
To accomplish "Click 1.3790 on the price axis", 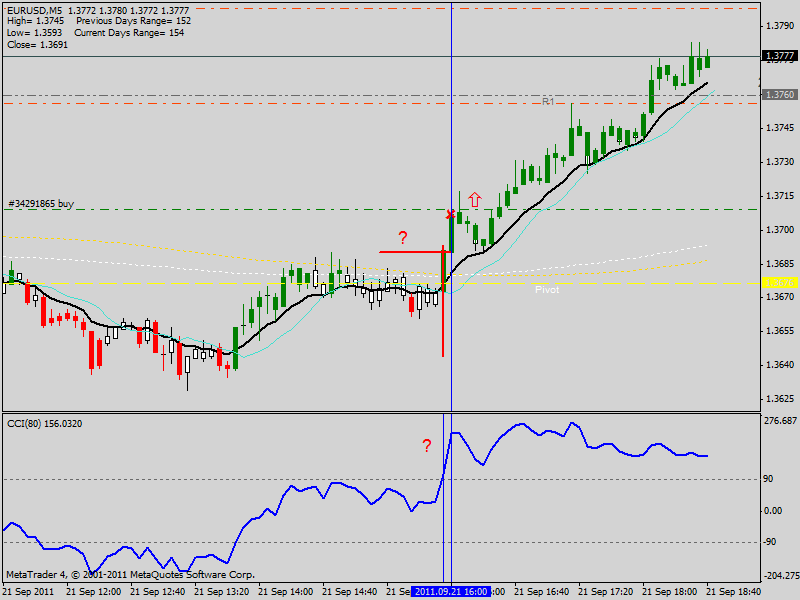I will click(781, 26).
